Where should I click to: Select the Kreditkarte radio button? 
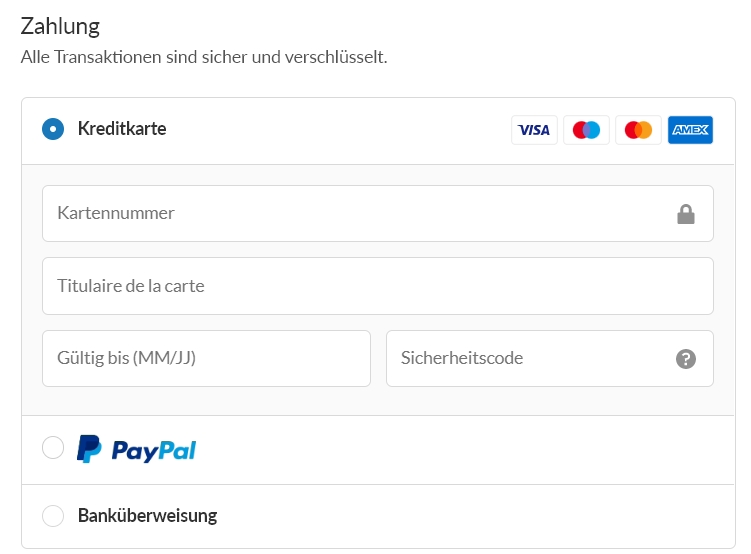[x=53, y=129]
